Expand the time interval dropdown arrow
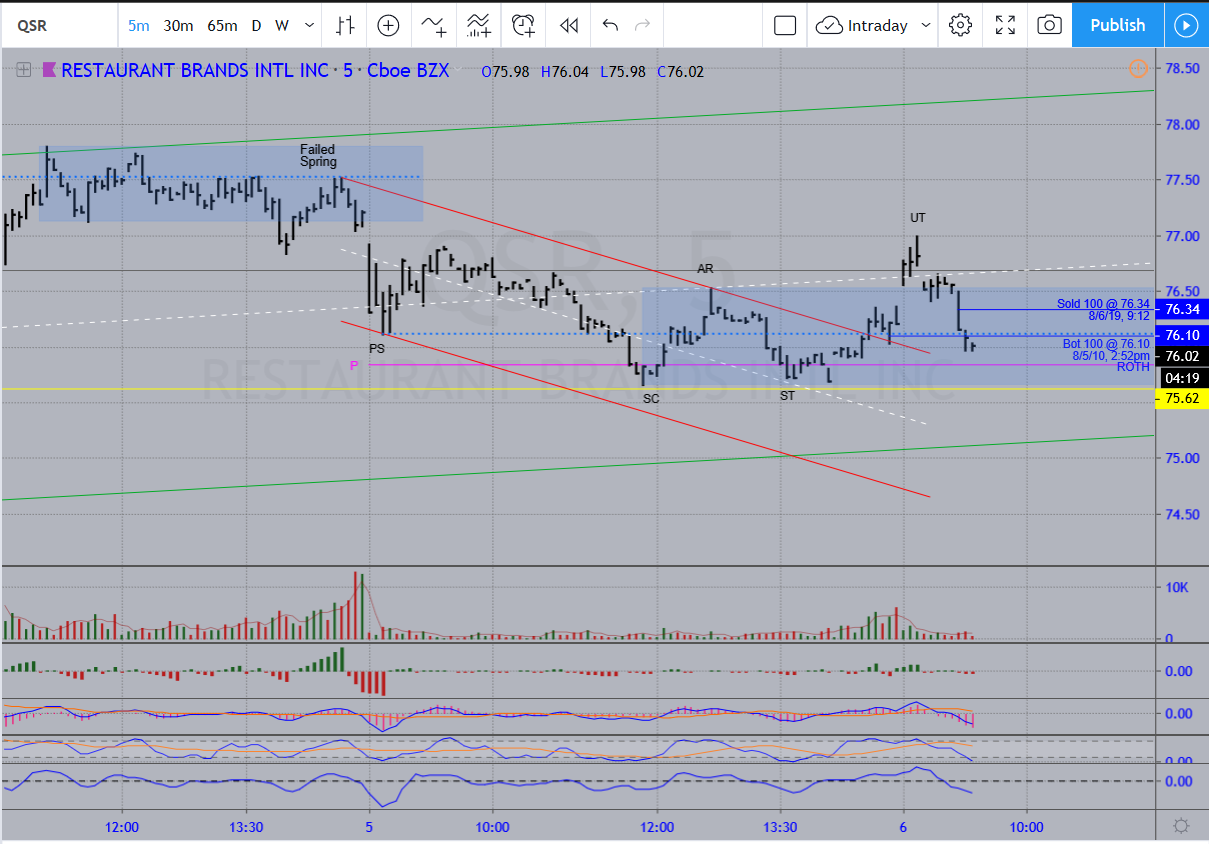 pyautogui.click(x=310, y=25)
